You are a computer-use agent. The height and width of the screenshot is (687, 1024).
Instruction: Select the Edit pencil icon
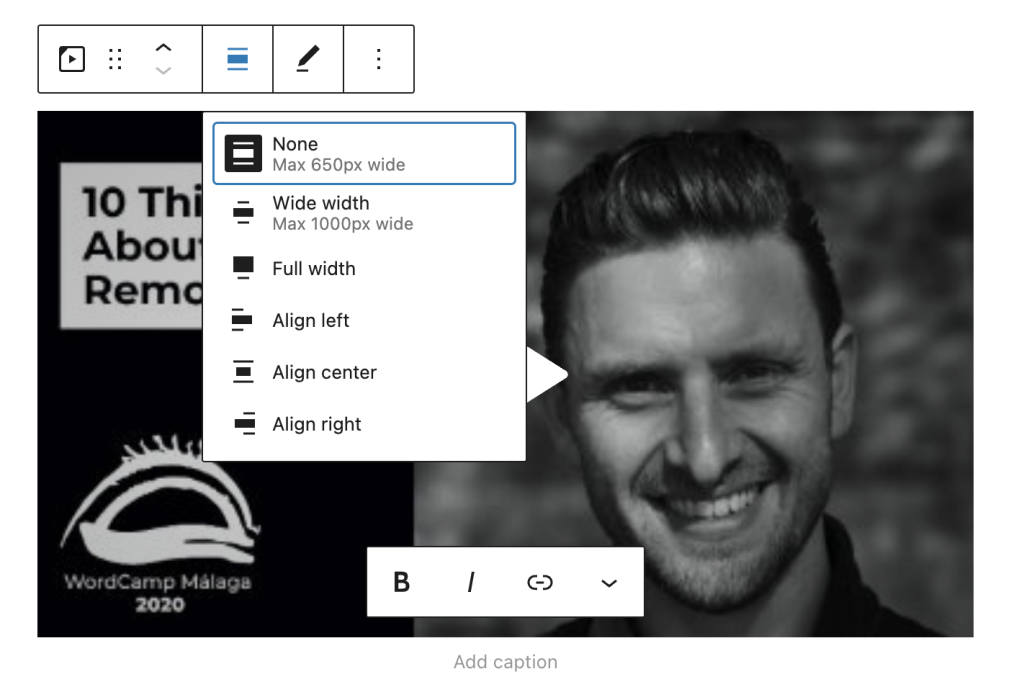click(x=308, y=59)
